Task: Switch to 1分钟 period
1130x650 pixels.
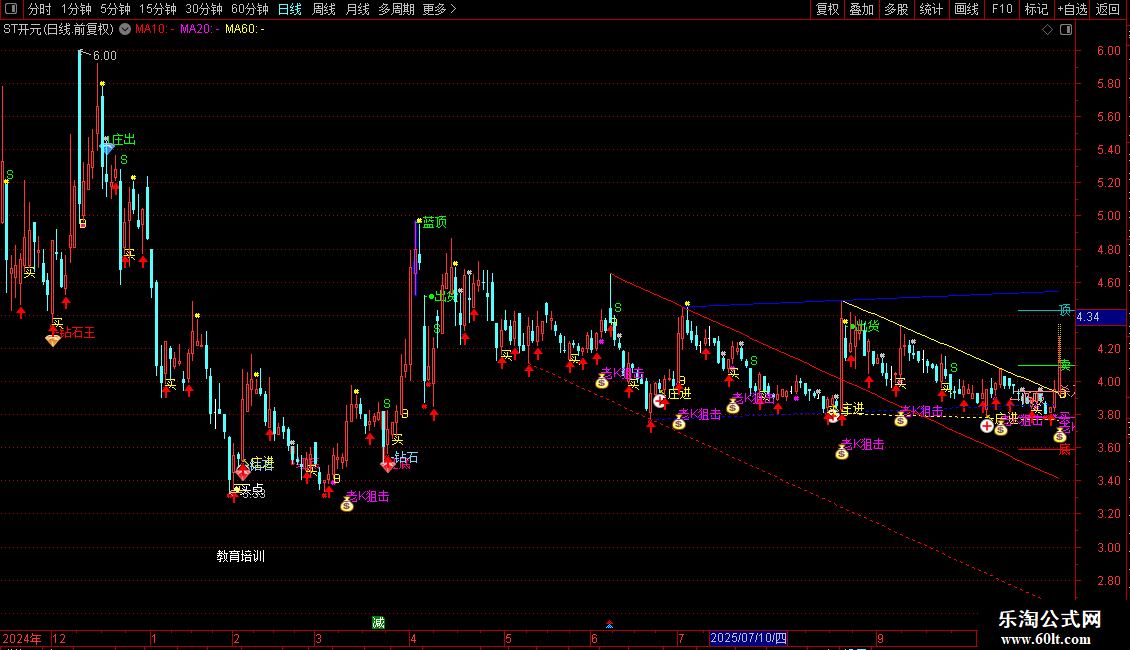Action: 76,9
